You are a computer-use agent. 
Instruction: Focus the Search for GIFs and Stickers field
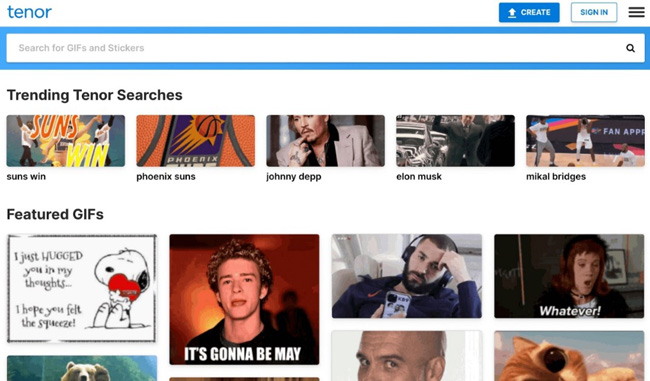coord(325,48)
